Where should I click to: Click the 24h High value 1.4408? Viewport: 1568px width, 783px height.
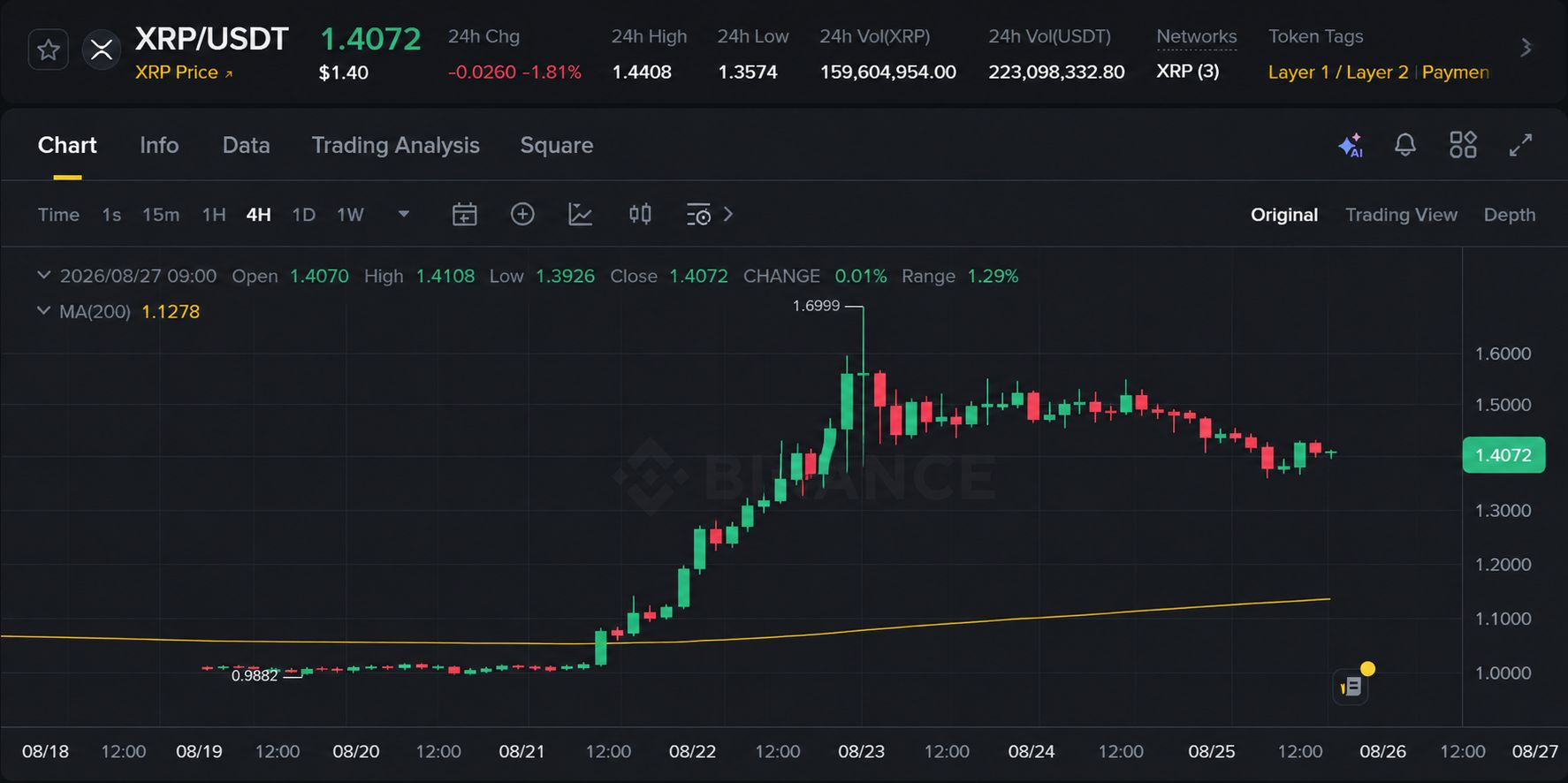click(642, 72)
